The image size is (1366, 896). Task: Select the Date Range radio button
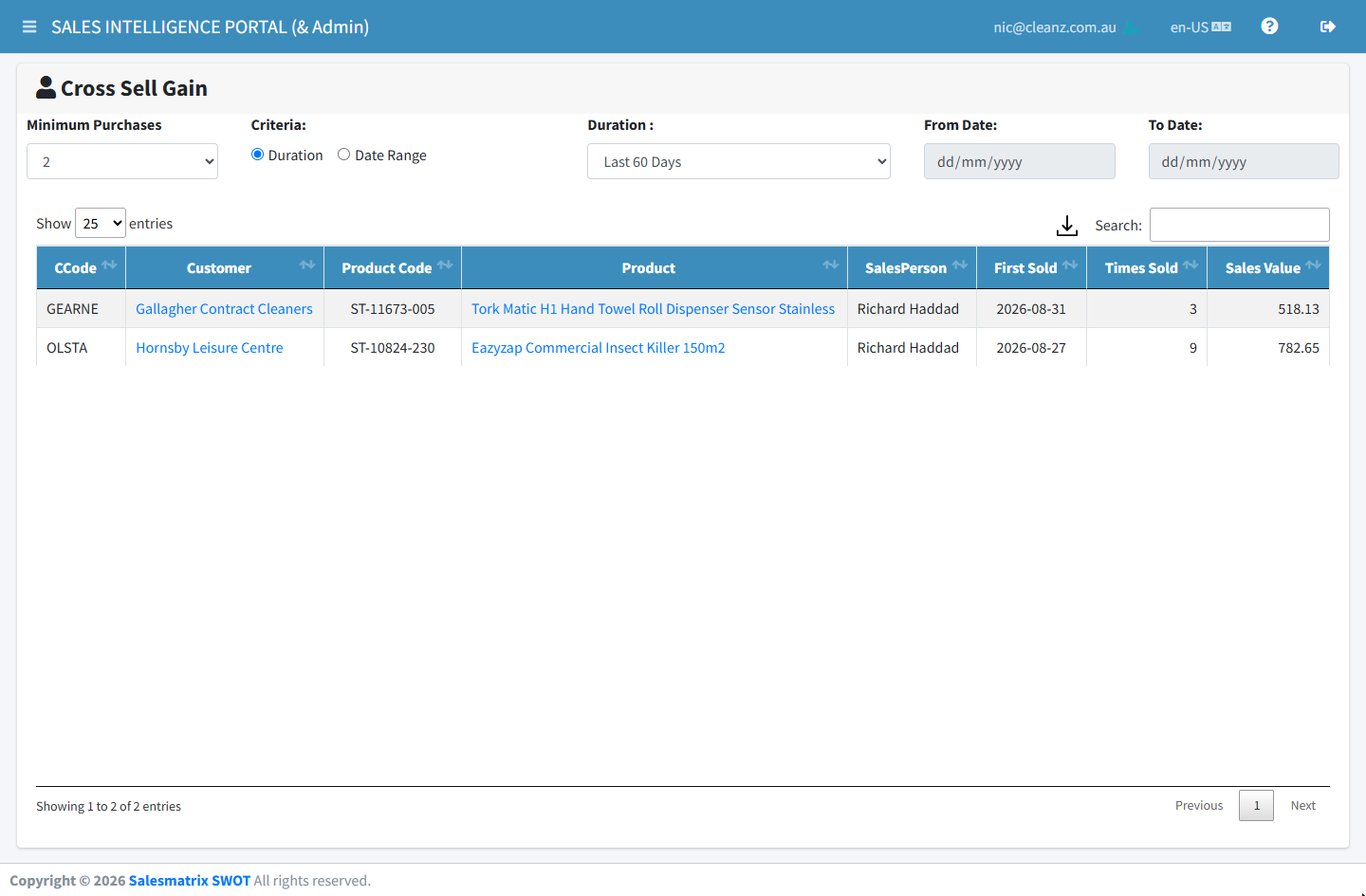click(343, 155)
